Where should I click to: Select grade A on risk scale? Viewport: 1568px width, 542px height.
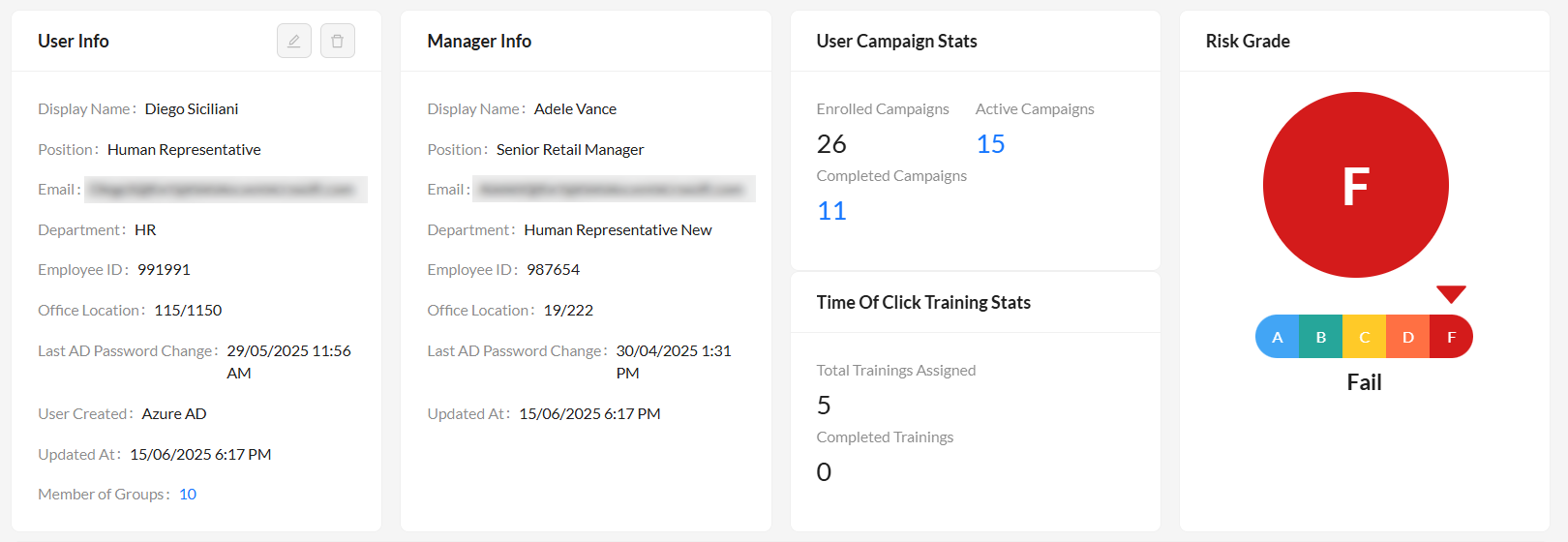pos(1278,337)
